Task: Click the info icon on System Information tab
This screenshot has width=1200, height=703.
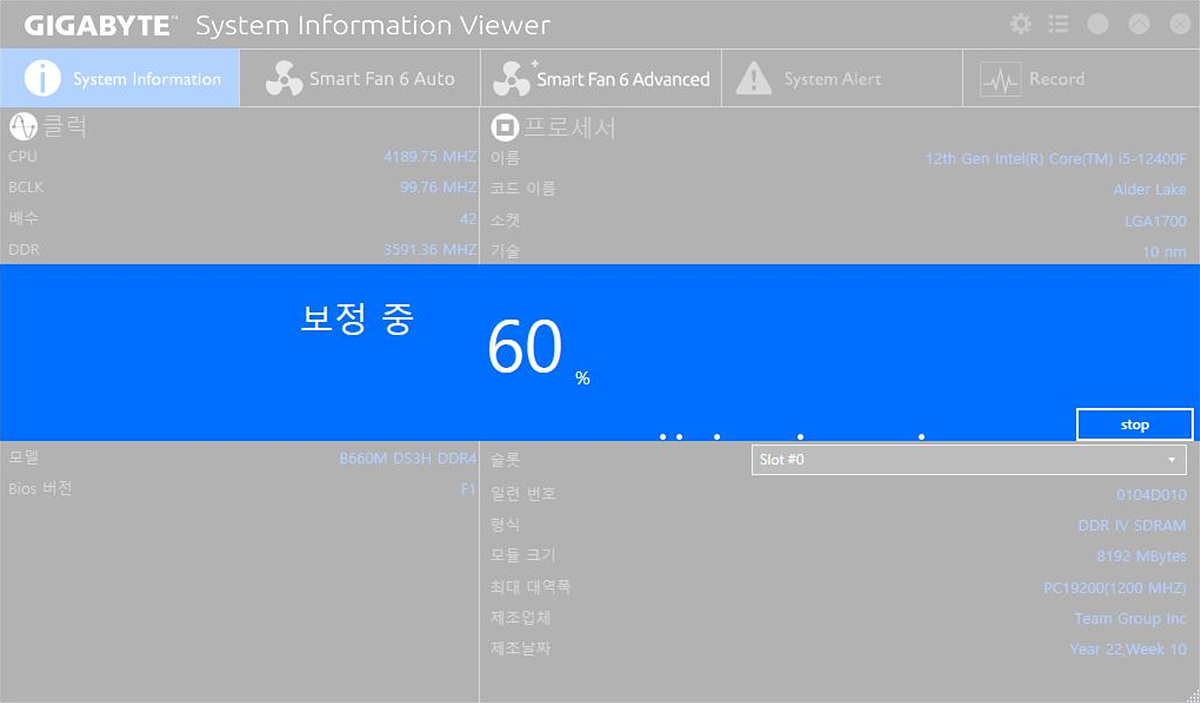Action: pyautogui.click(x=42, y=78)
